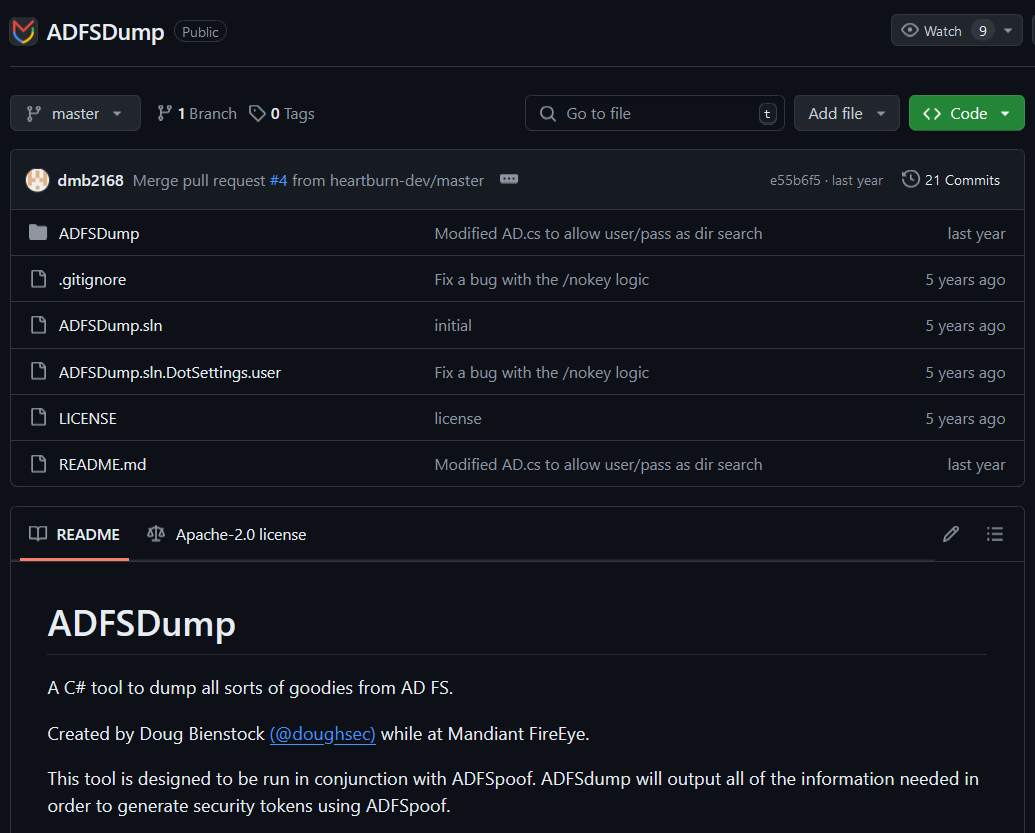Click the ADFSDump.sln.DotSettings.user file icon
Image resolution: width=1035 pixels, height=833 pixels.
38,372
